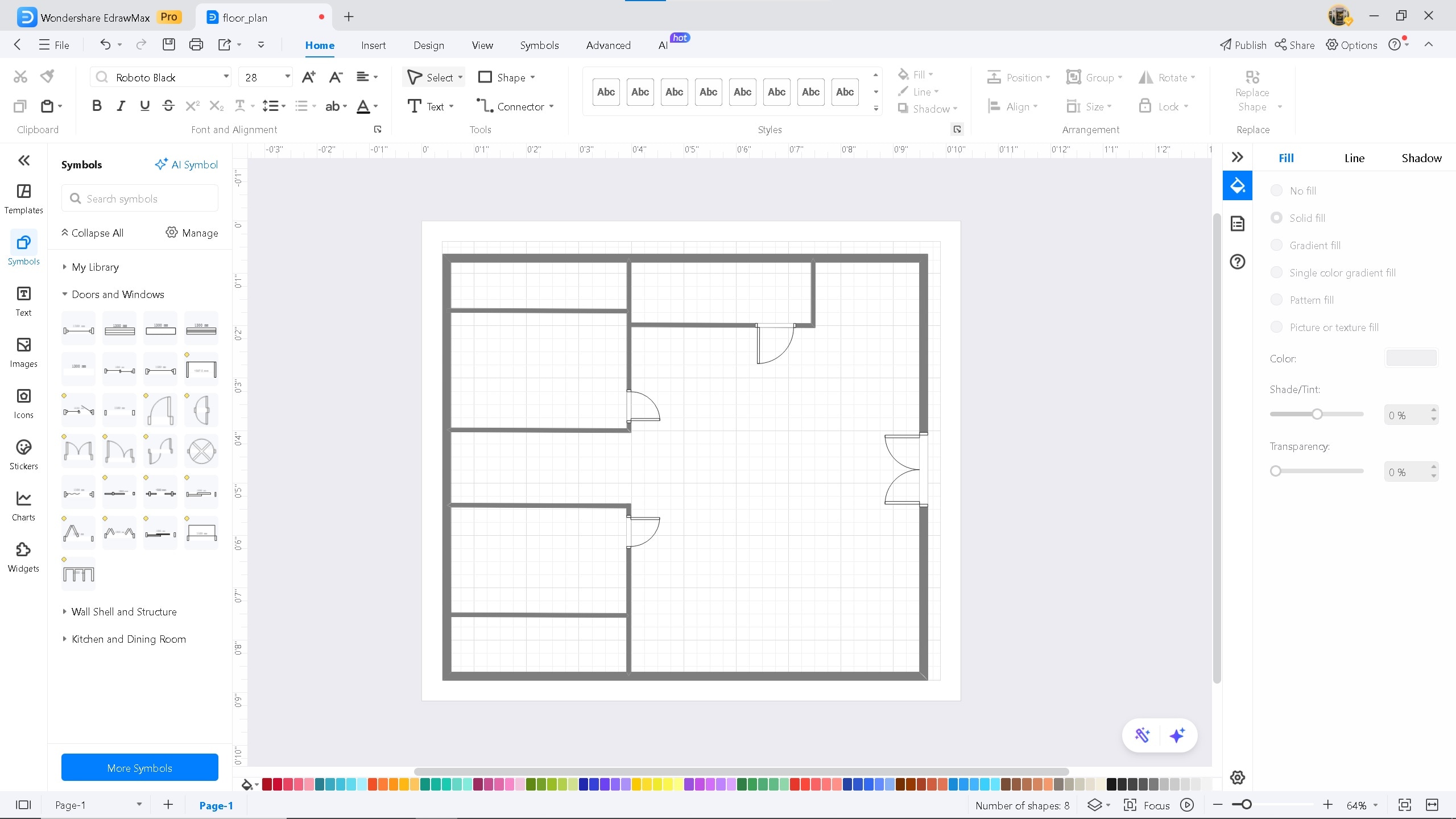Open the Shadow tab in right panel
Image resolution: width=1456 pixels, height=819 pixels.
point(1421,158)
